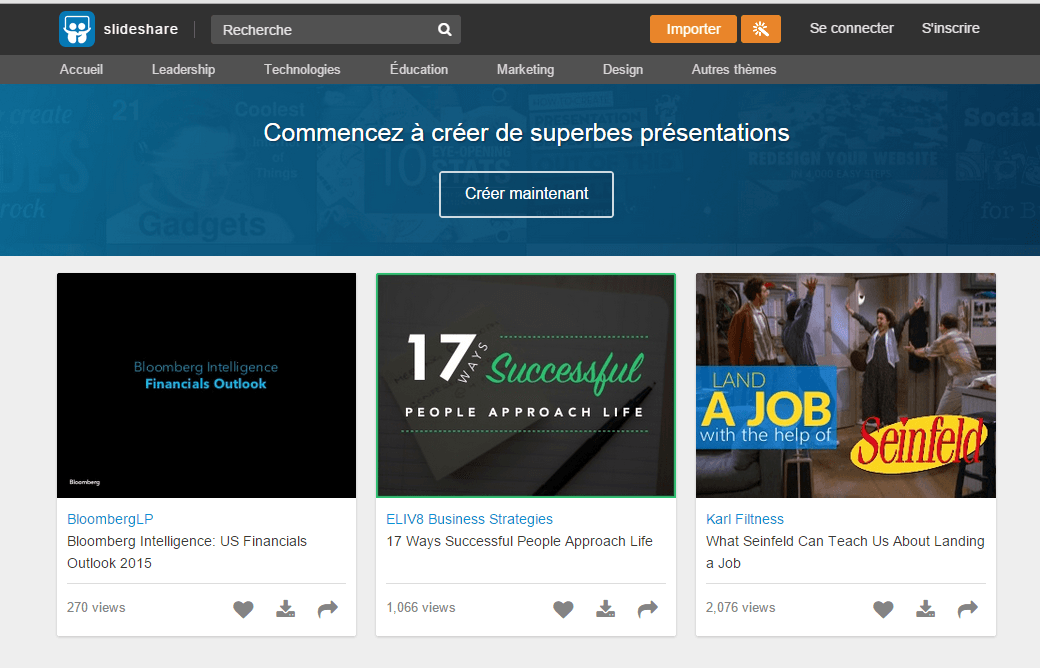Viewport: 1040px width, 668px height.
Task: Heart the Seinfeld job presentation
Action: 883,609
